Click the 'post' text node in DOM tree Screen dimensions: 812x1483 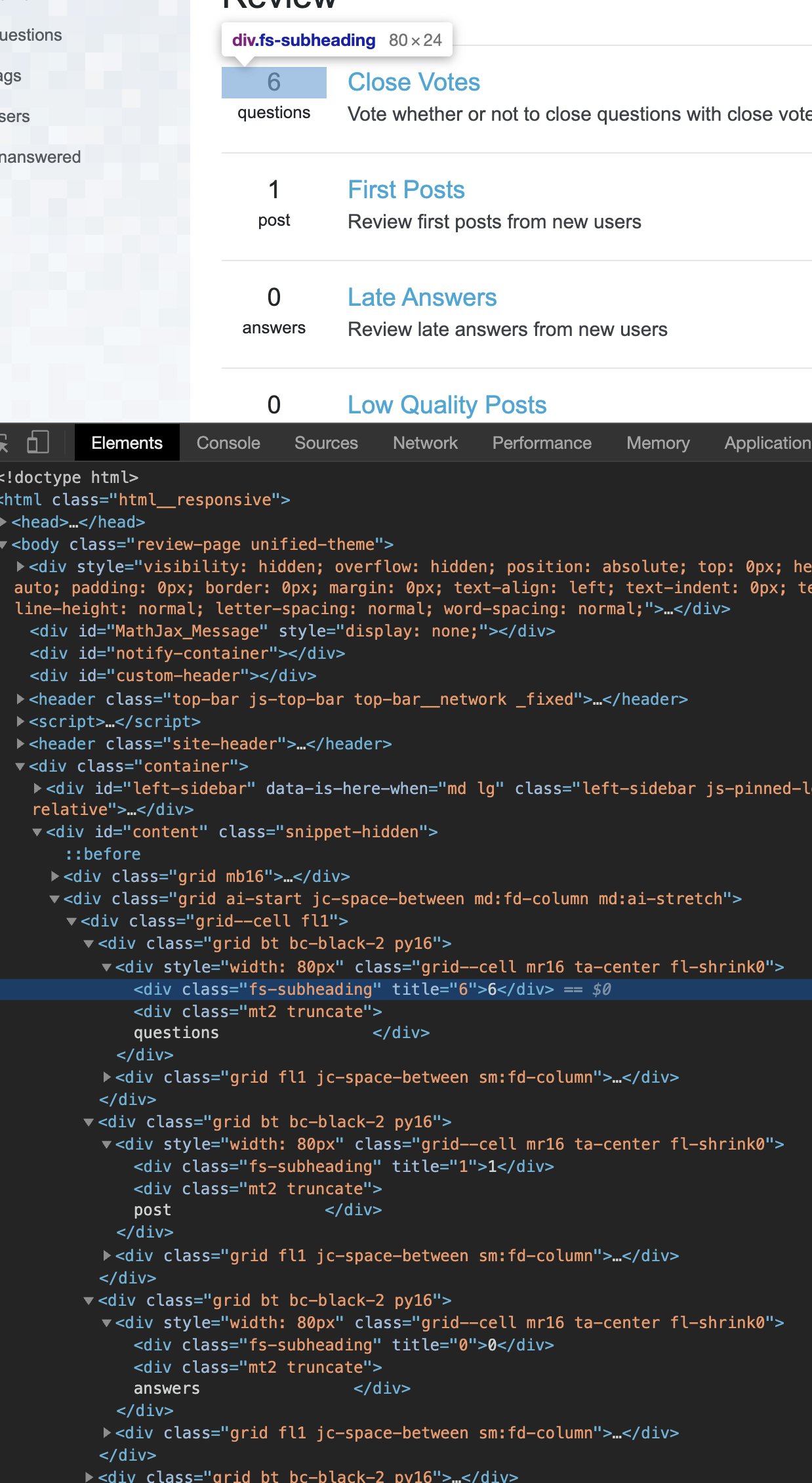tap(152, 1209)
